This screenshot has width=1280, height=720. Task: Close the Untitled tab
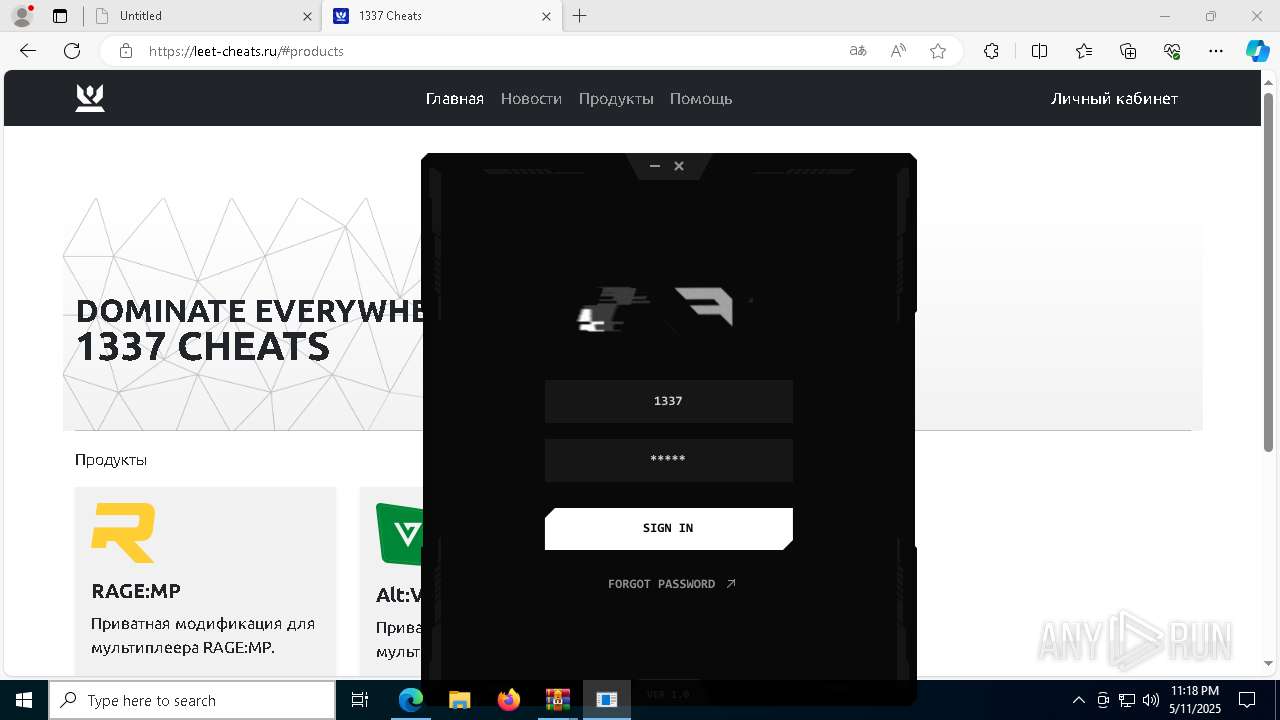(x=307, y=16)
